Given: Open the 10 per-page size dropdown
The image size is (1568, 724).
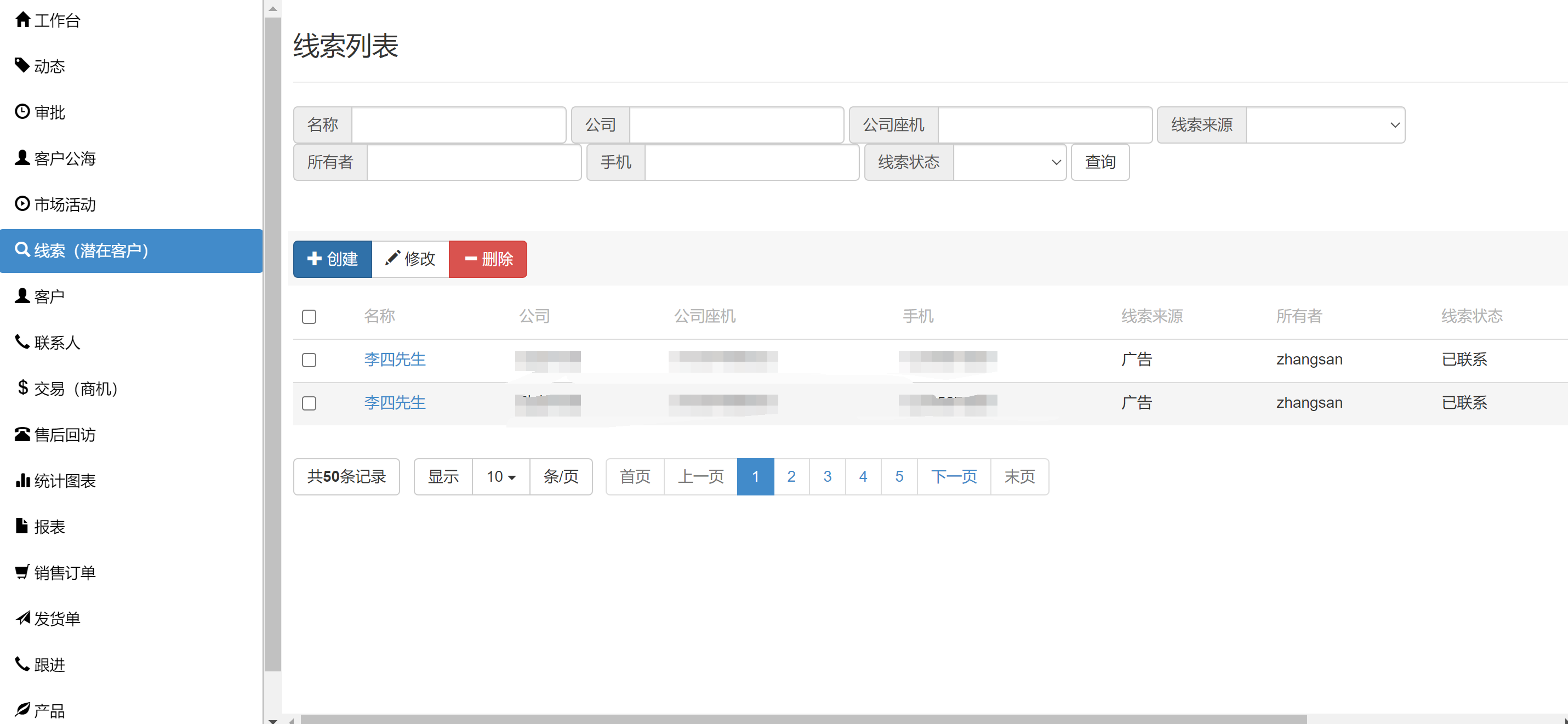Looking at the screenshot, I should 501,477.
